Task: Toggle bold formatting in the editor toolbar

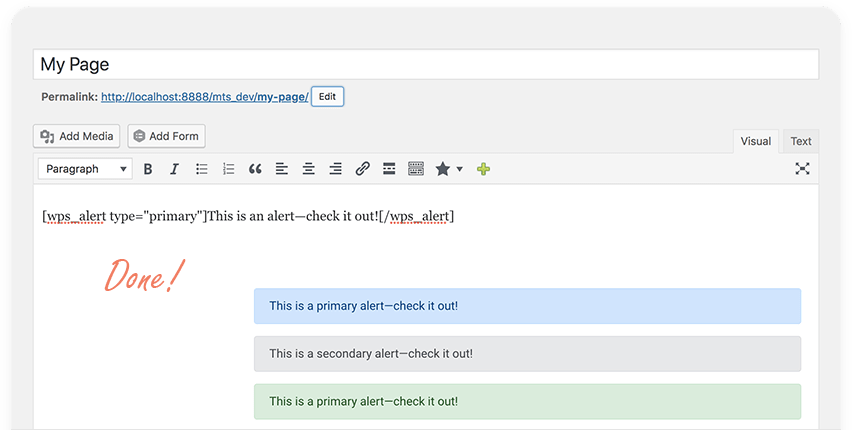Action: (x=148, y=169)
